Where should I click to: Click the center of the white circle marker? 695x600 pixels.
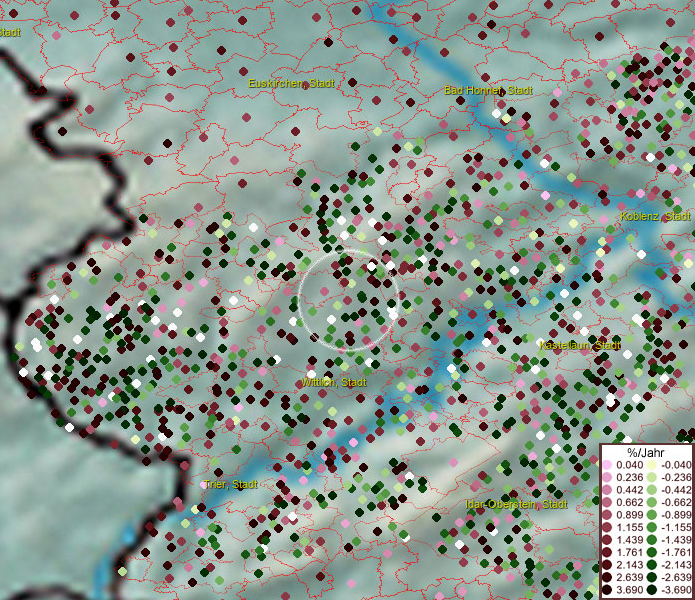(349, 300)
